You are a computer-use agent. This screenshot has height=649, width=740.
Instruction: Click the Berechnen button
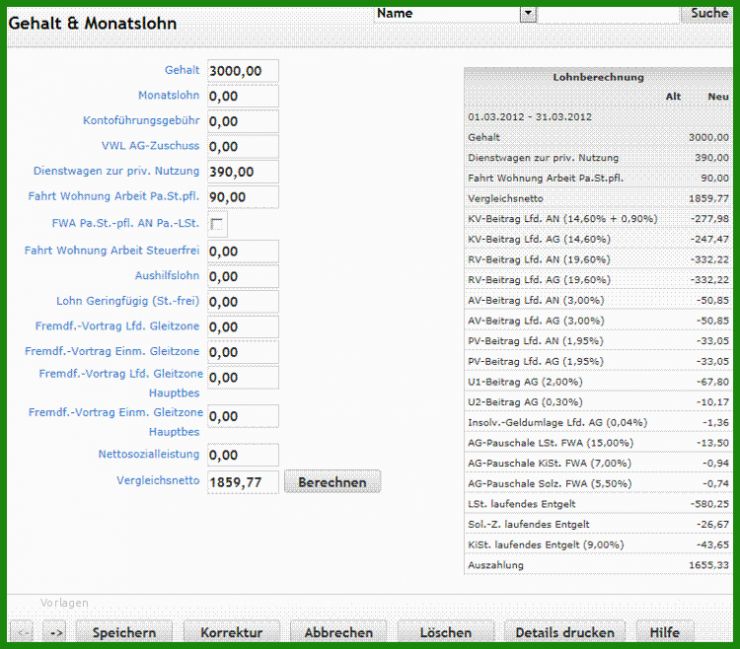332,482
